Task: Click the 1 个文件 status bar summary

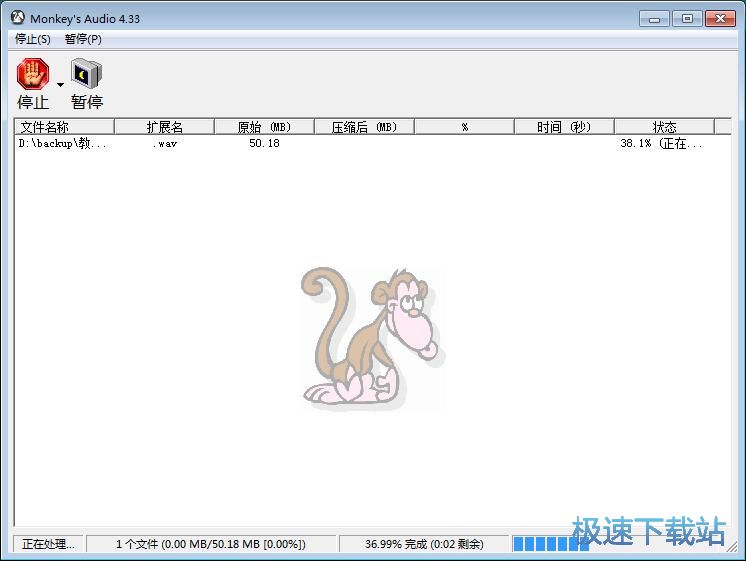Action: coord(211,544)
